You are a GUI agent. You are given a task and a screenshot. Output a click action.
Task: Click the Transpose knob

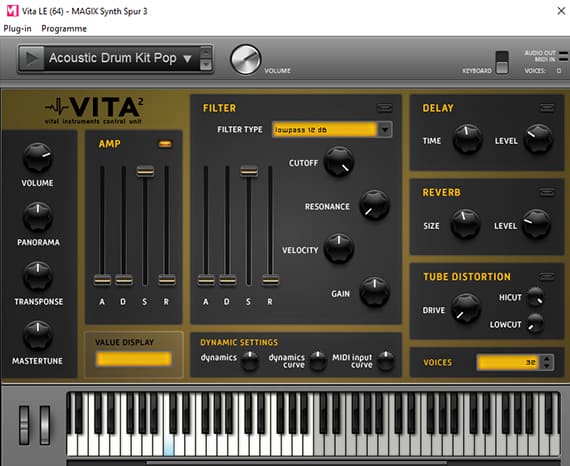(x=38, y=276)
